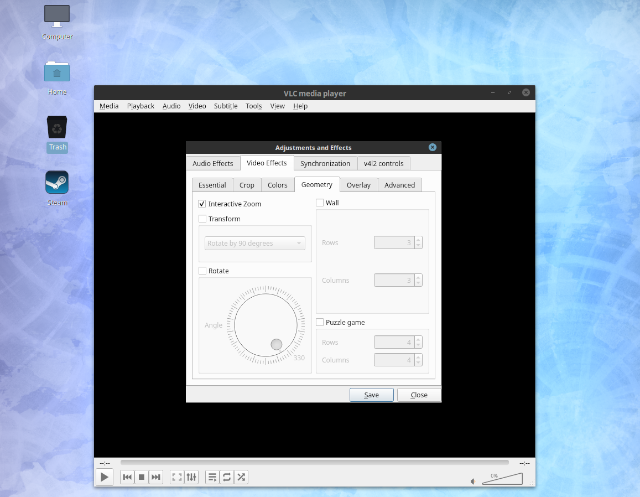
Task: Enable the Transform checkbox
Action: (x=202, y=219)
